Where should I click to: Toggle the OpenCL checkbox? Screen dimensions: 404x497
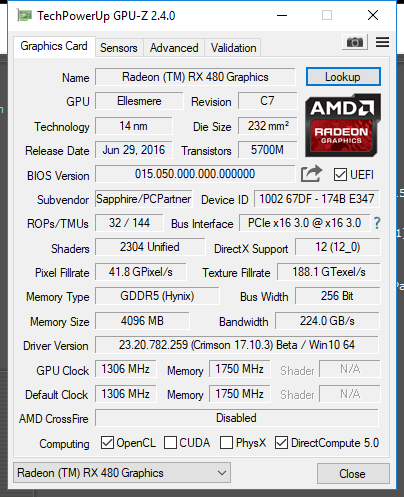107,443
